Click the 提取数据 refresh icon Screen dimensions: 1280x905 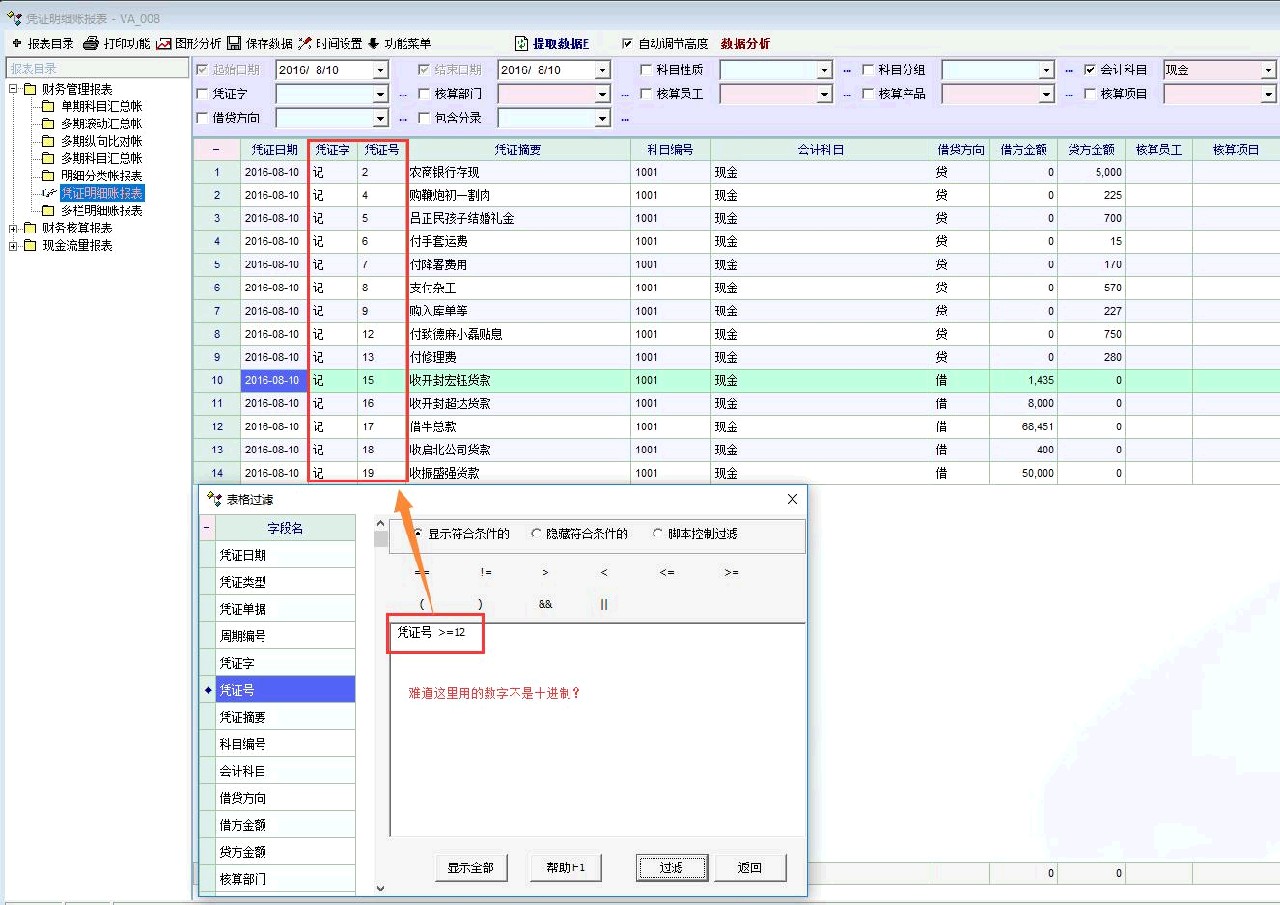[x=521, y=44]
